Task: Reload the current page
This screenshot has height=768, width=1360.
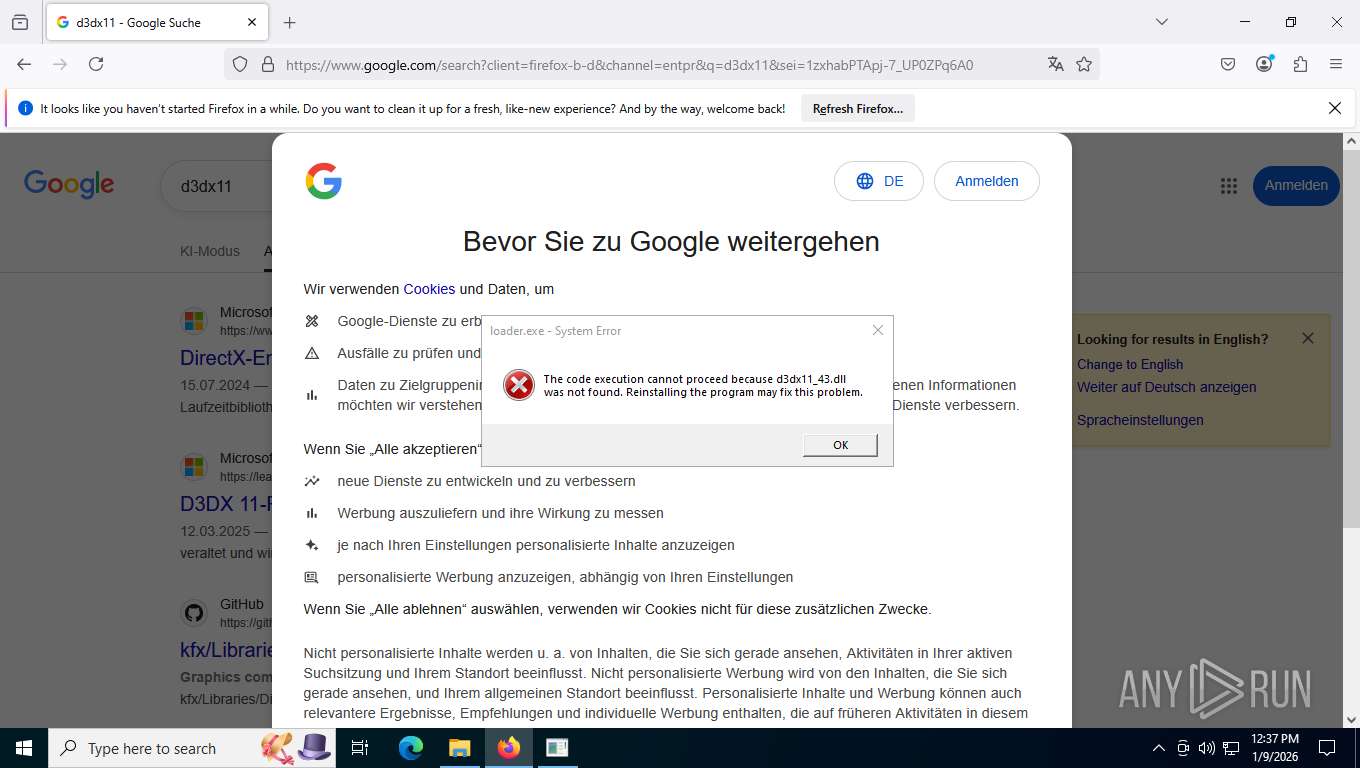Action: tap(96, 64)
